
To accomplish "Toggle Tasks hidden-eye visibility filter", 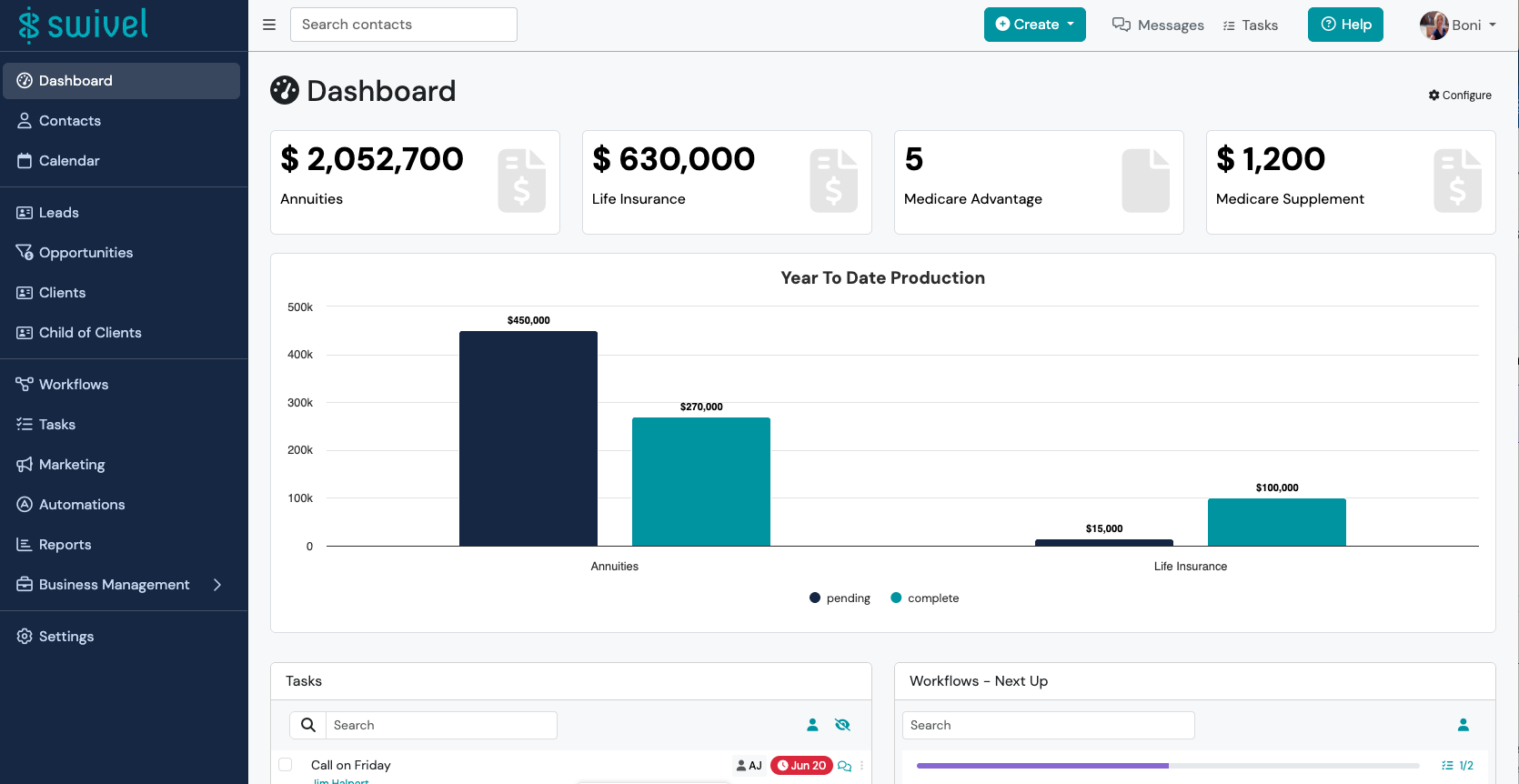I will click(842, 725).
